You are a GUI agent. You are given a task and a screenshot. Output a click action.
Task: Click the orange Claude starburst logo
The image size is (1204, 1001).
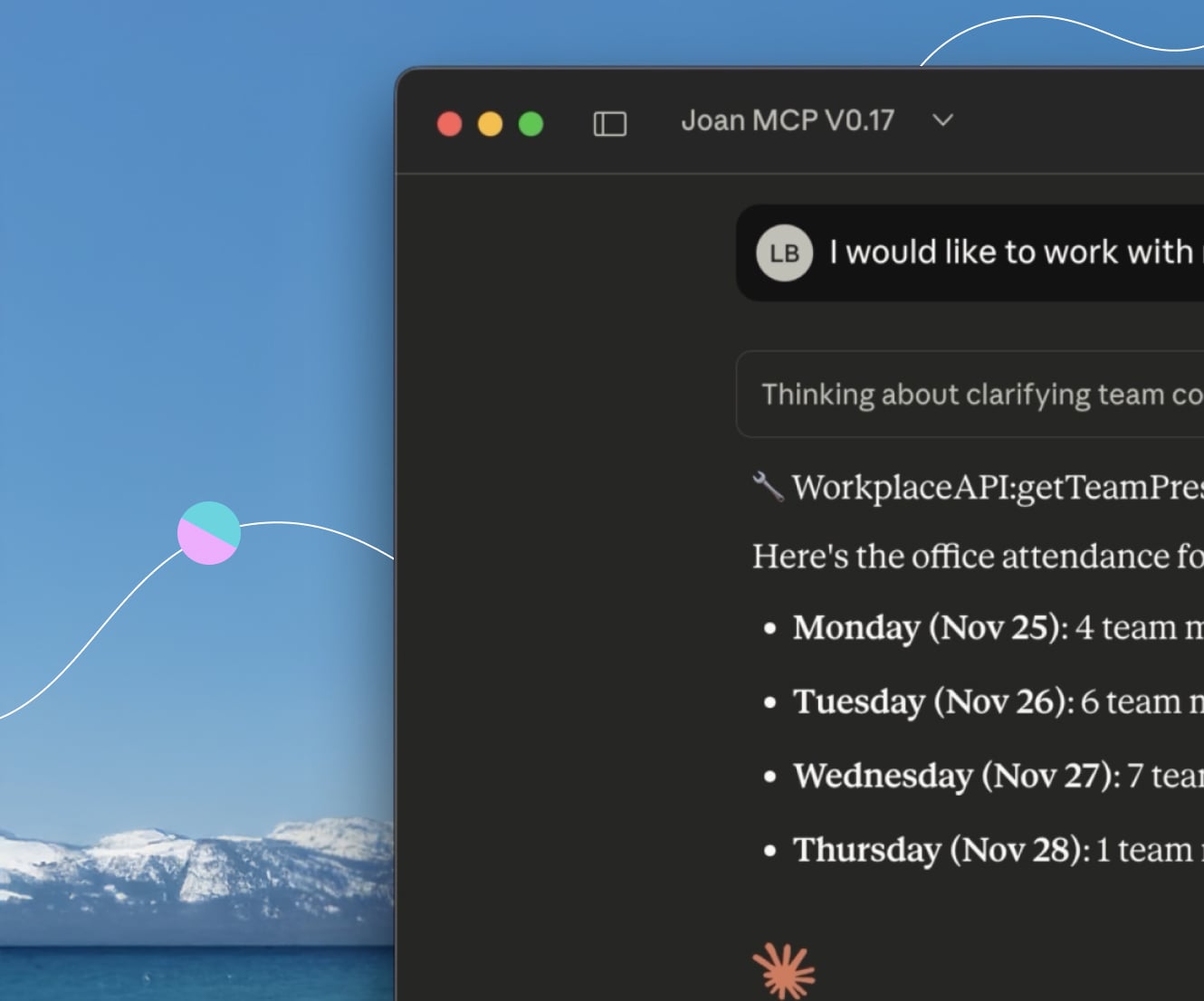(784, 971)
